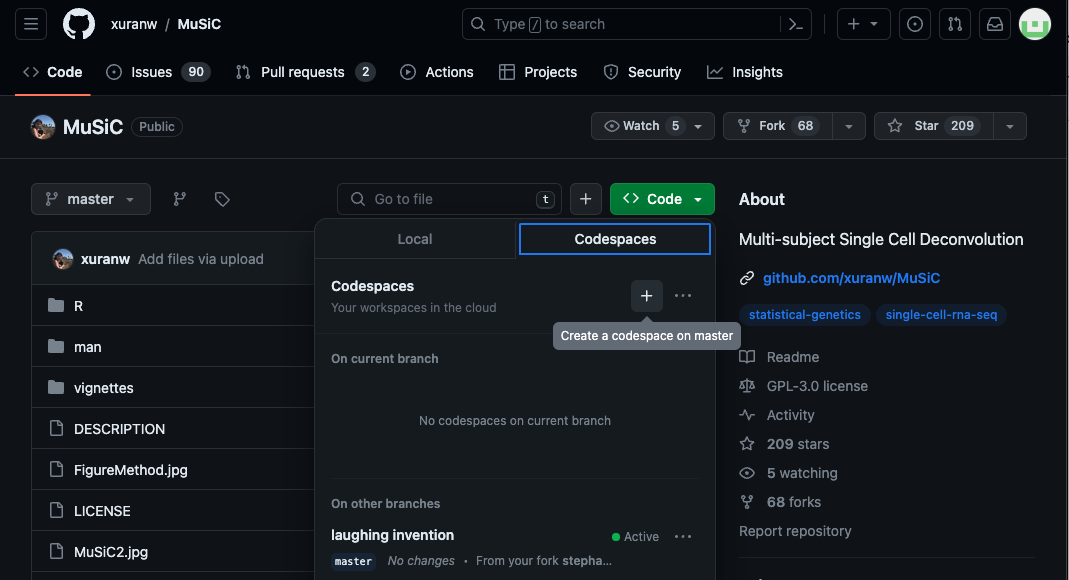1069x580 pixels.
Task: View 5 watching link
Action: [x=802, y=473]
